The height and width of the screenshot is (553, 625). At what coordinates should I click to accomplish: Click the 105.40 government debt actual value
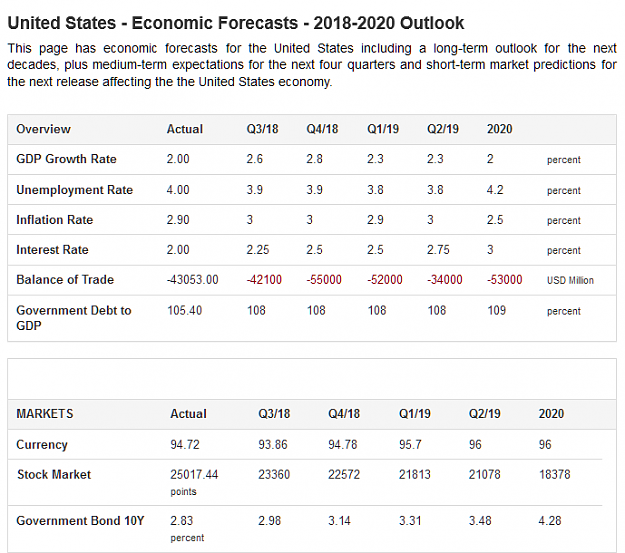pos(185,310)
